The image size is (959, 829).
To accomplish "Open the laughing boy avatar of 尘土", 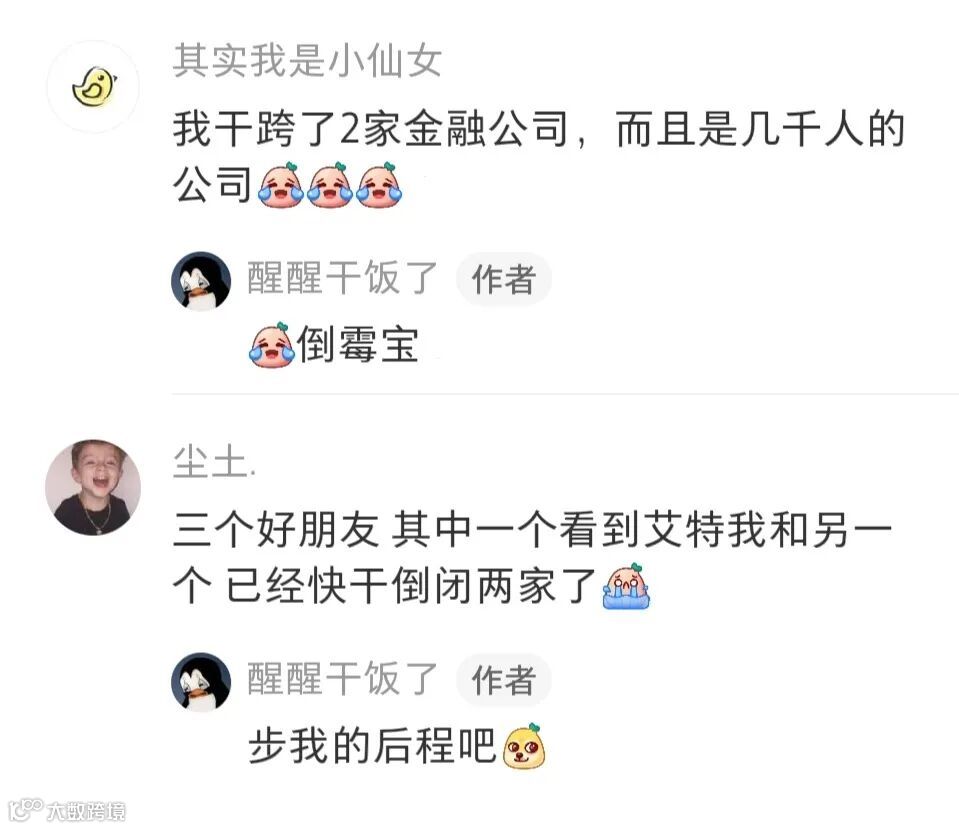I will (93, 487).
